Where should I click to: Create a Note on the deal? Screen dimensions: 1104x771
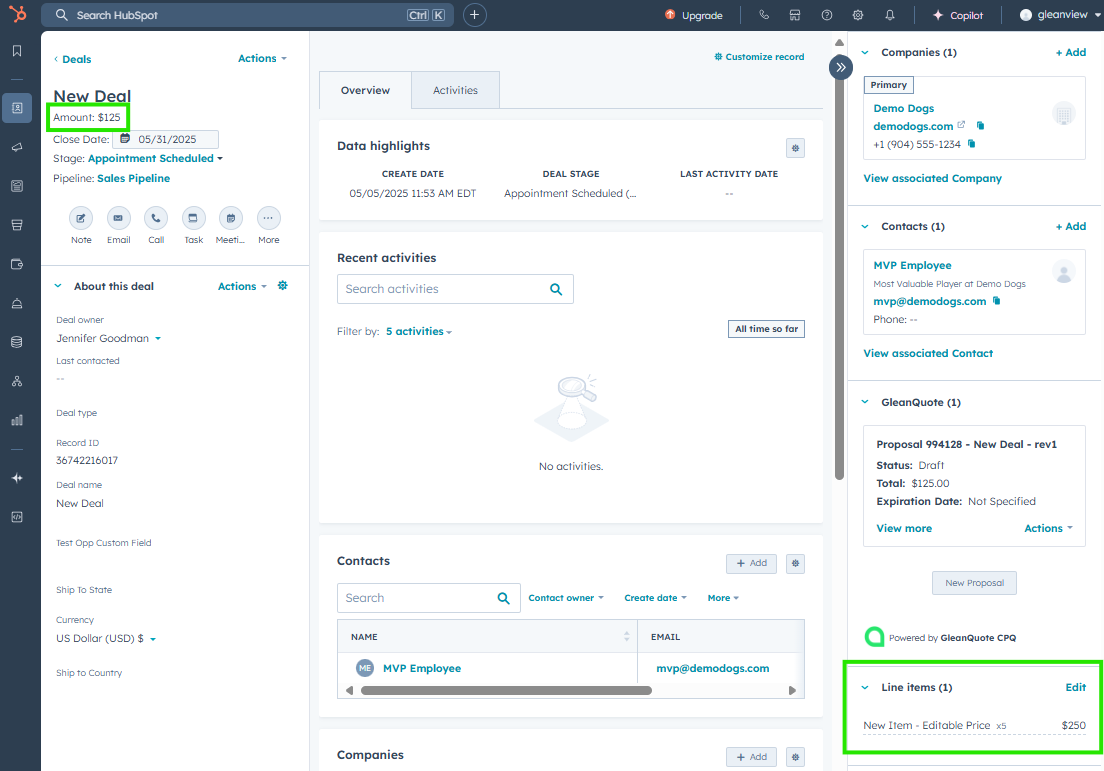pos(81,218)
